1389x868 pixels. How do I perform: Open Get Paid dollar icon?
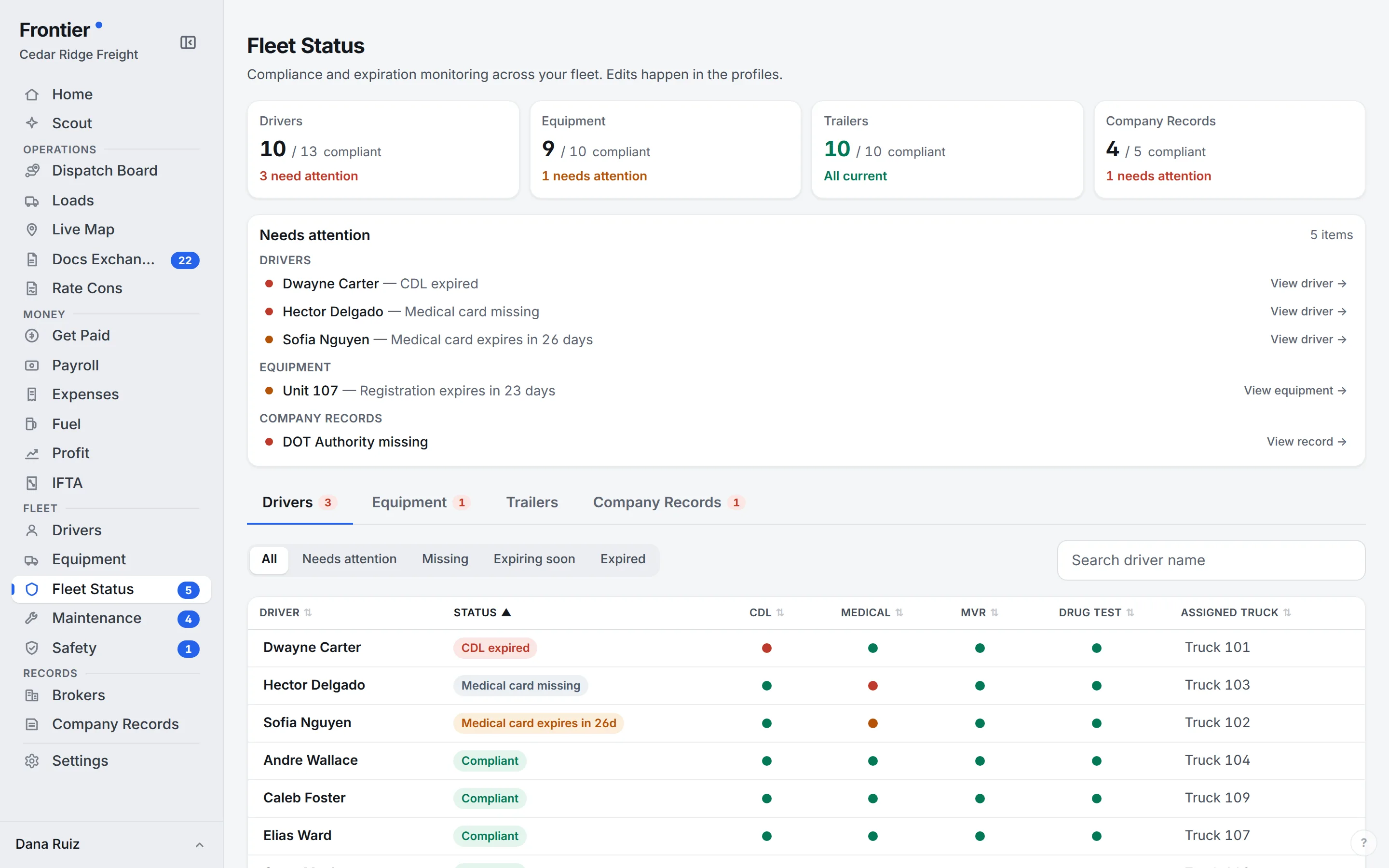(x=32, y=335)
